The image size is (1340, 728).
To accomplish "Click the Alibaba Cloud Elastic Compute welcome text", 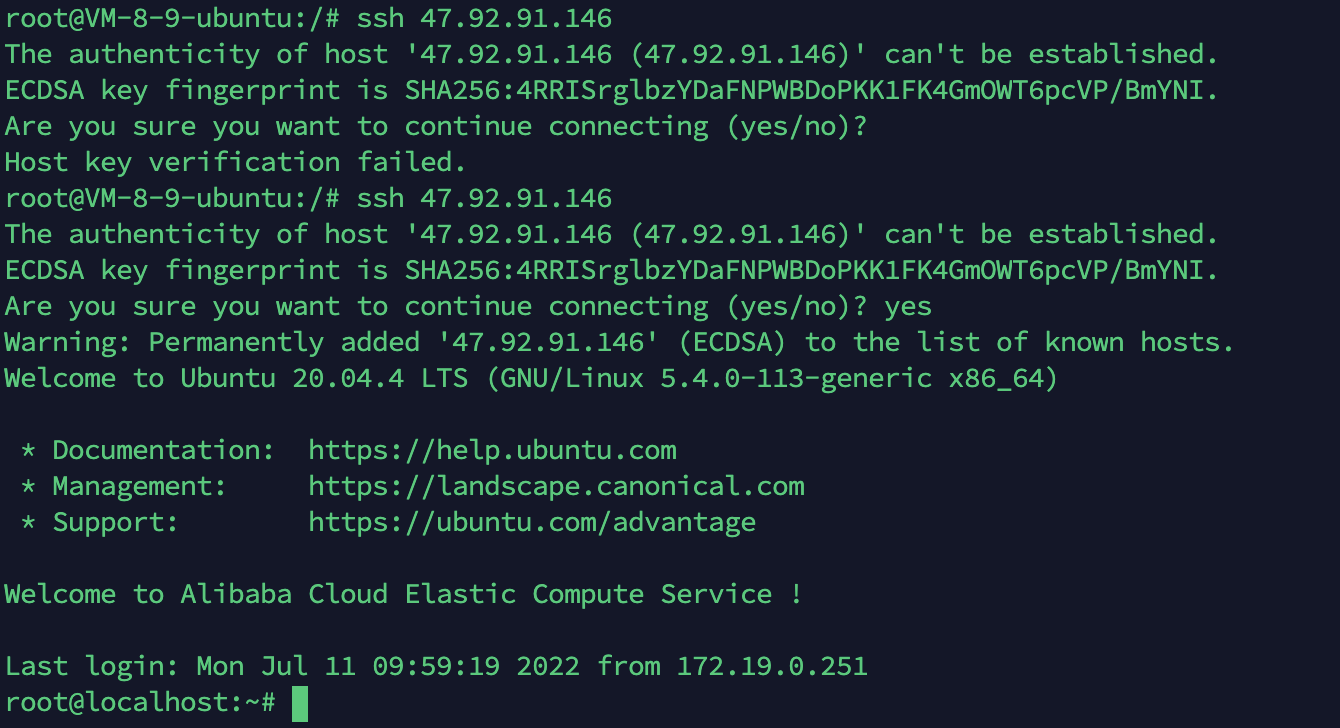I will pos(404,594).
